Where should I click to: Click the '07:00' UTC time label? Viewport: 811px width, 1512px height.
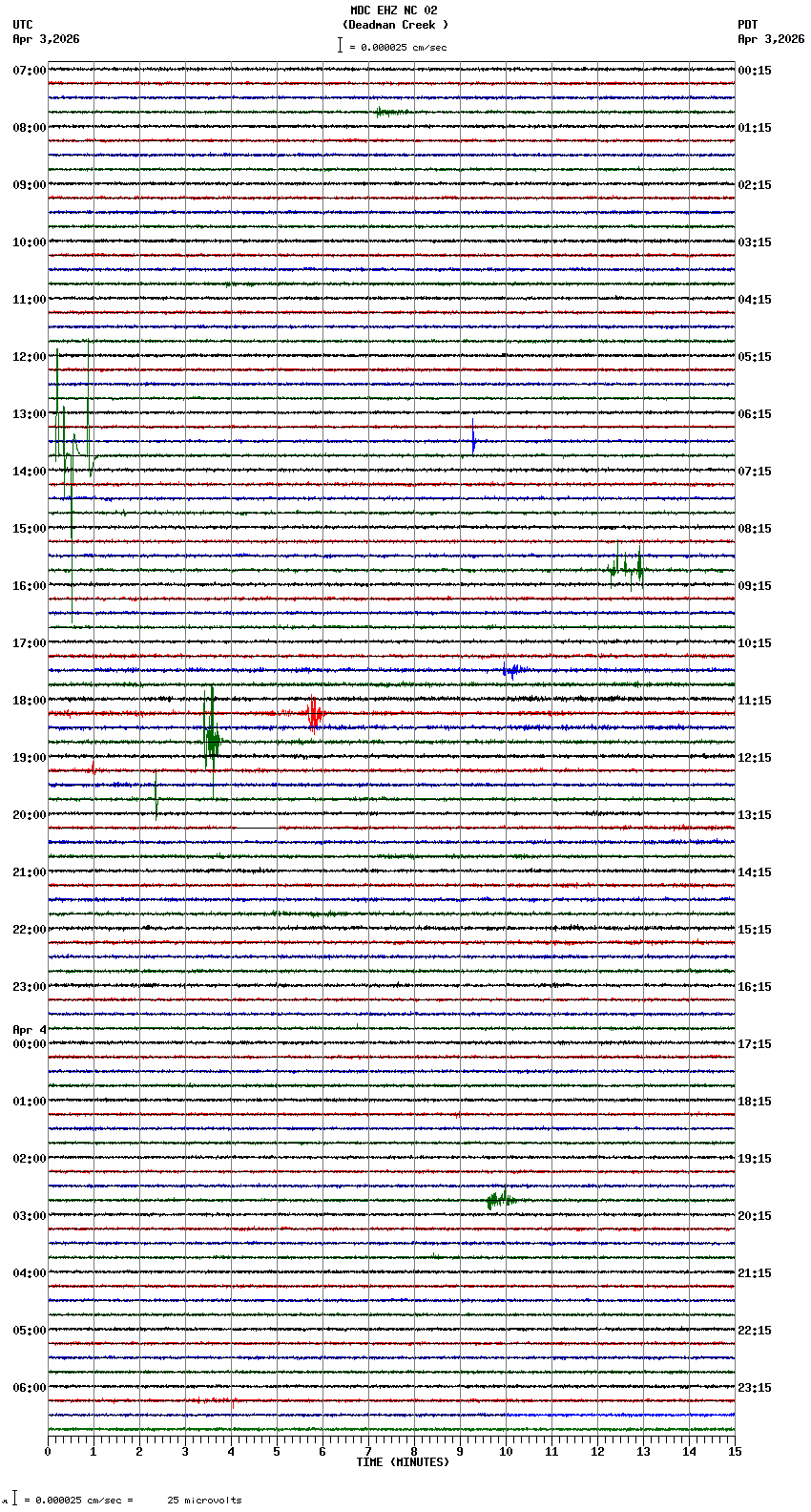pos(30,71)
